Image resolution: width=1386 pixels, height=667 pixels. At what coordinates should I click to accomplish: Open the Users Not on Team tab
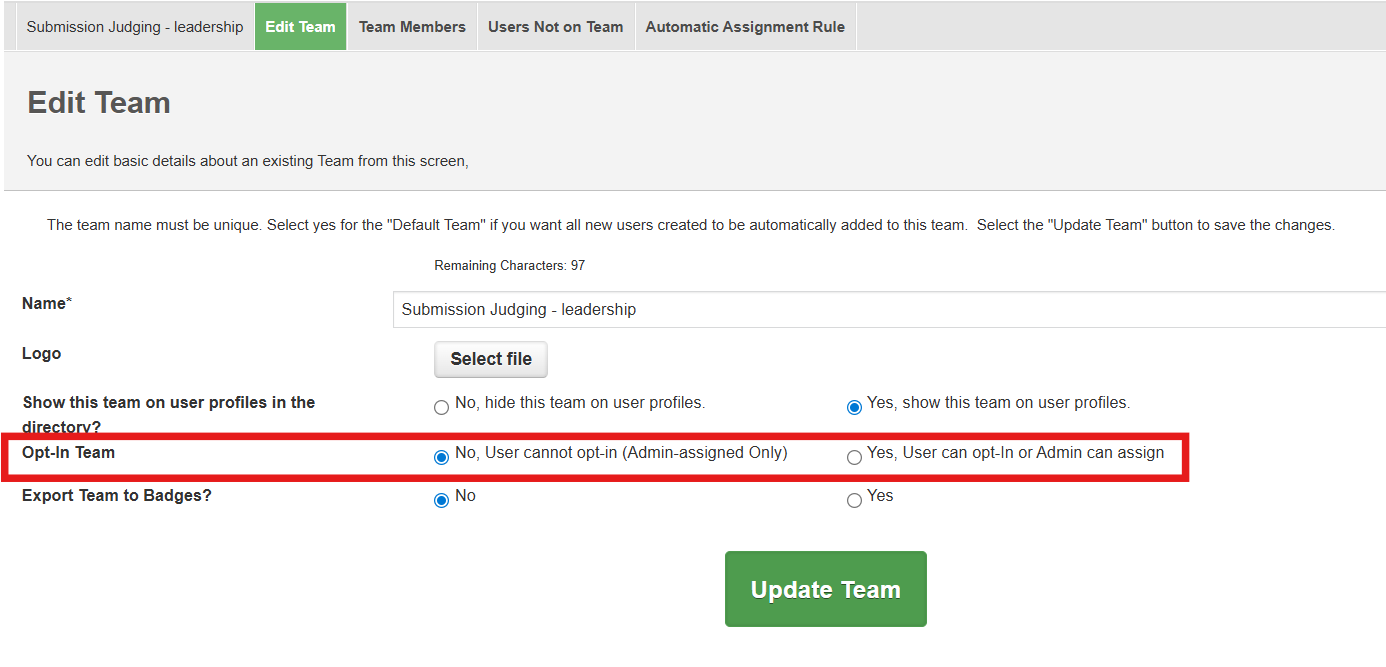click(x=555, y=27)
